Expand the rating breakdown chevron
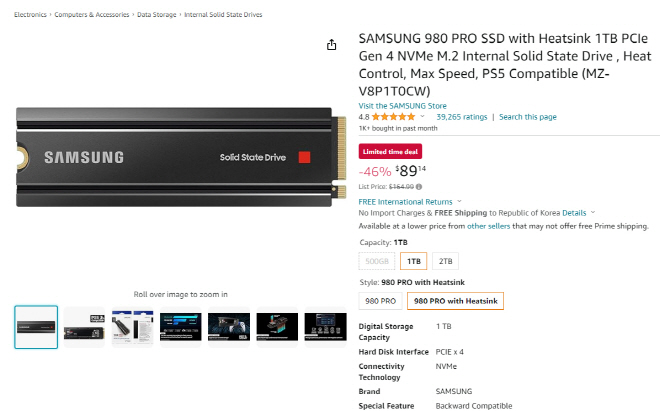This screenshot has width=660, height=411. click(x=423, y=117)
